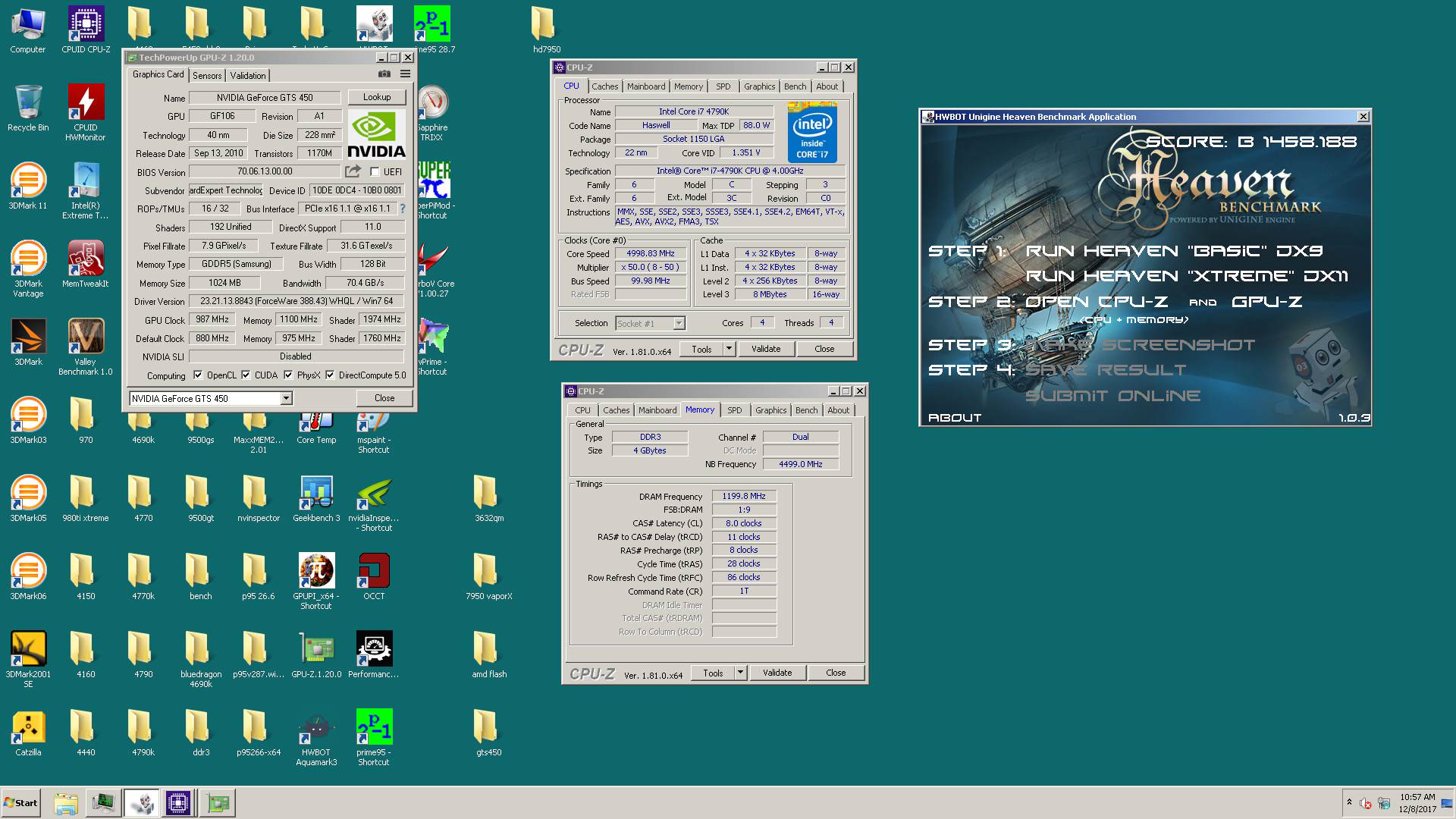Open the nvidiaInspector shortcut icon
The height and width of the screenshot is (819, 1456).
tap(374, 504)
